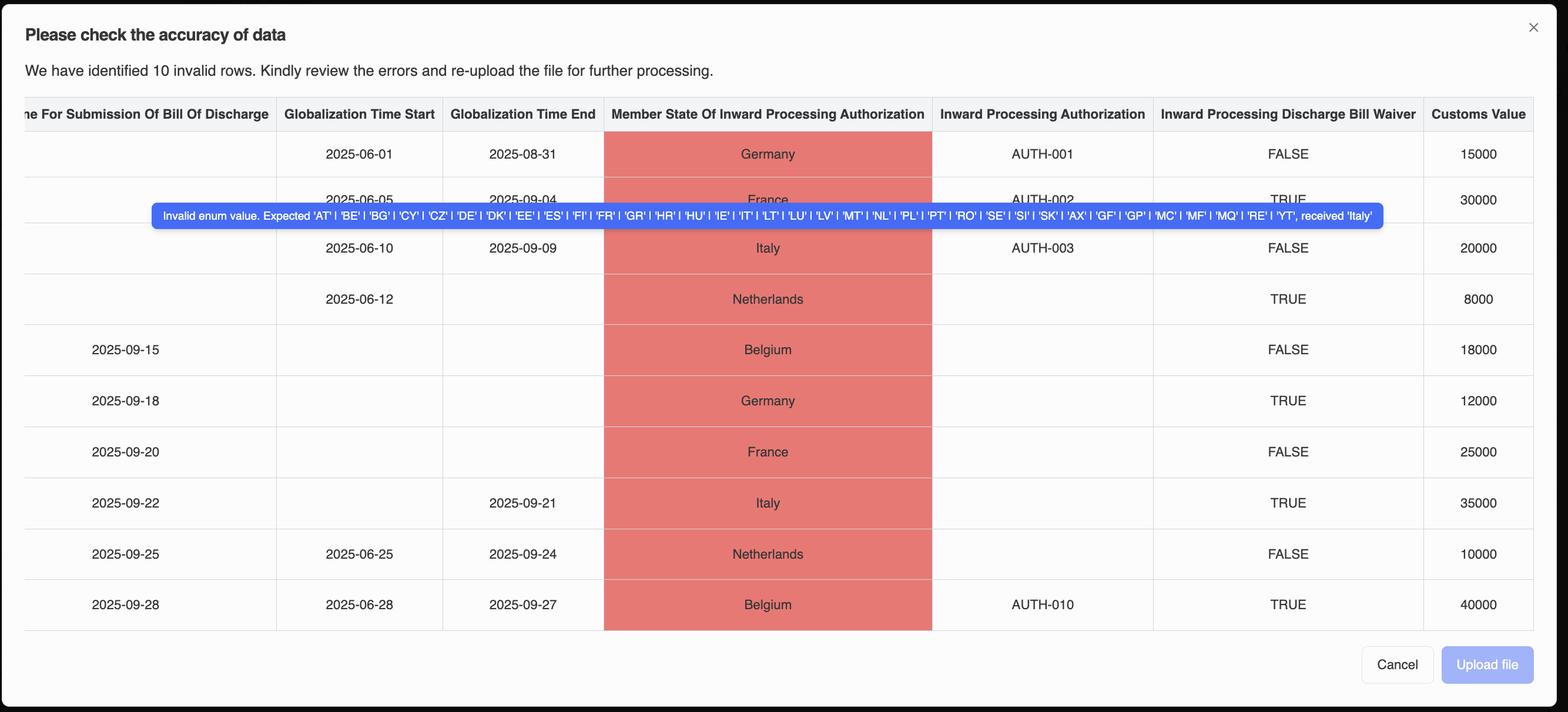Viewport: 1568px width, 712px height.
Task: Click the 2025-09-21 end date cell
Action: coord(522,503)
